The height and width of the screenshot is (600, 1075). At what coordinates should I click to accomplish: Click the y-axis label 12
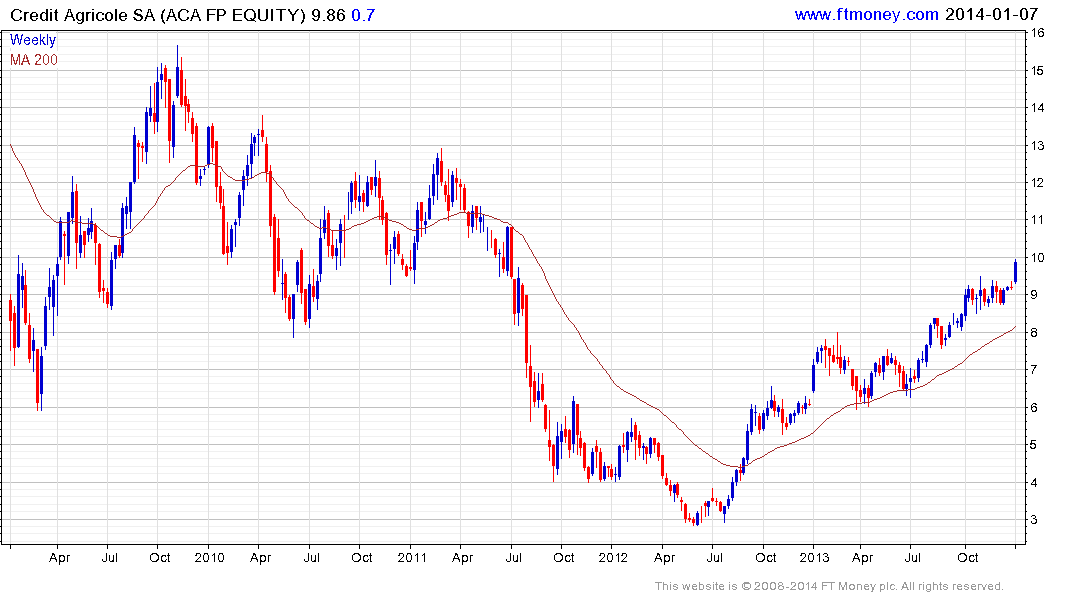tap(1037, 182)
